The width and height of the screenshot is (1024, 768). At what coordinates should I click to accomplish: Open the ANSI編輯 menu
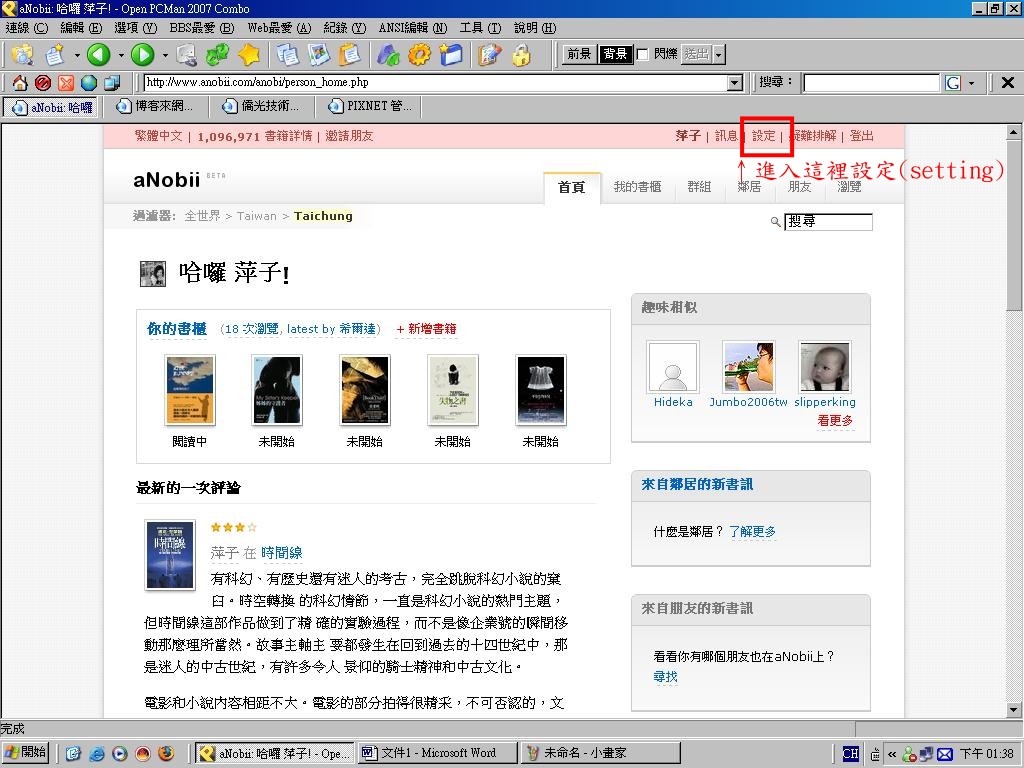point(413,27)
